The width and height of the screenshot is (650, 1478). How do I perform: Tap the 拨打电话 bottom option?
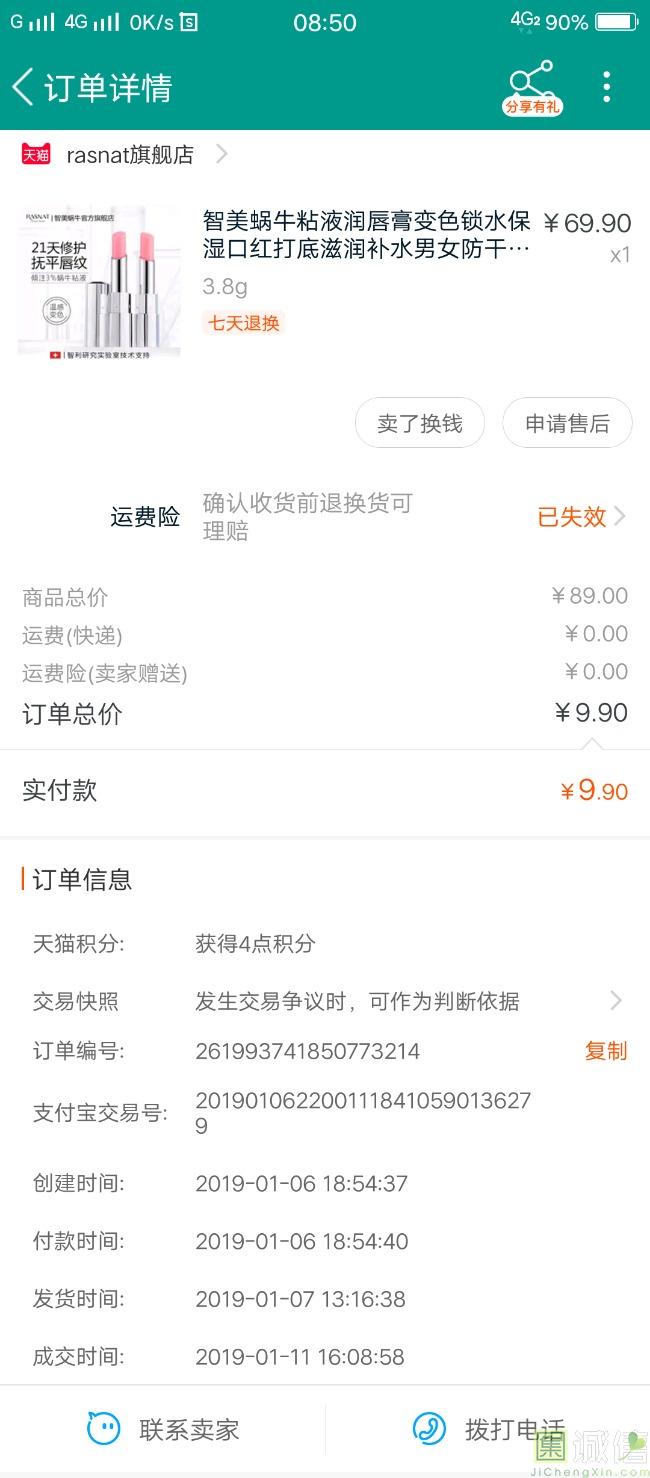pos(514,1429)
